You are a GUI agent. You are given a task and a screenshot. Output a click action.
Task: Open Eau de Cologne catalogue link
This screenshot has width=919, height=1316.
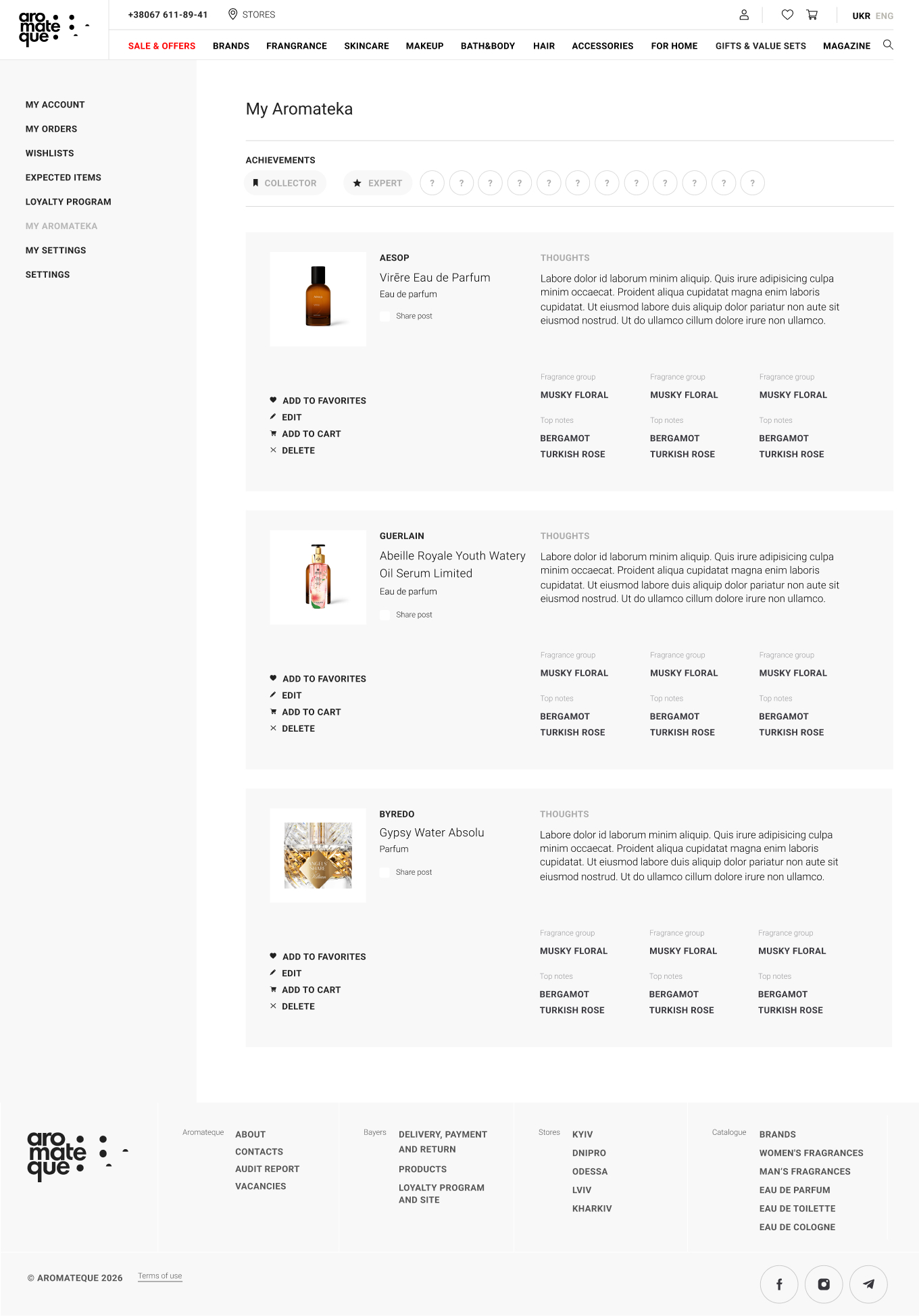(797, 1227)
